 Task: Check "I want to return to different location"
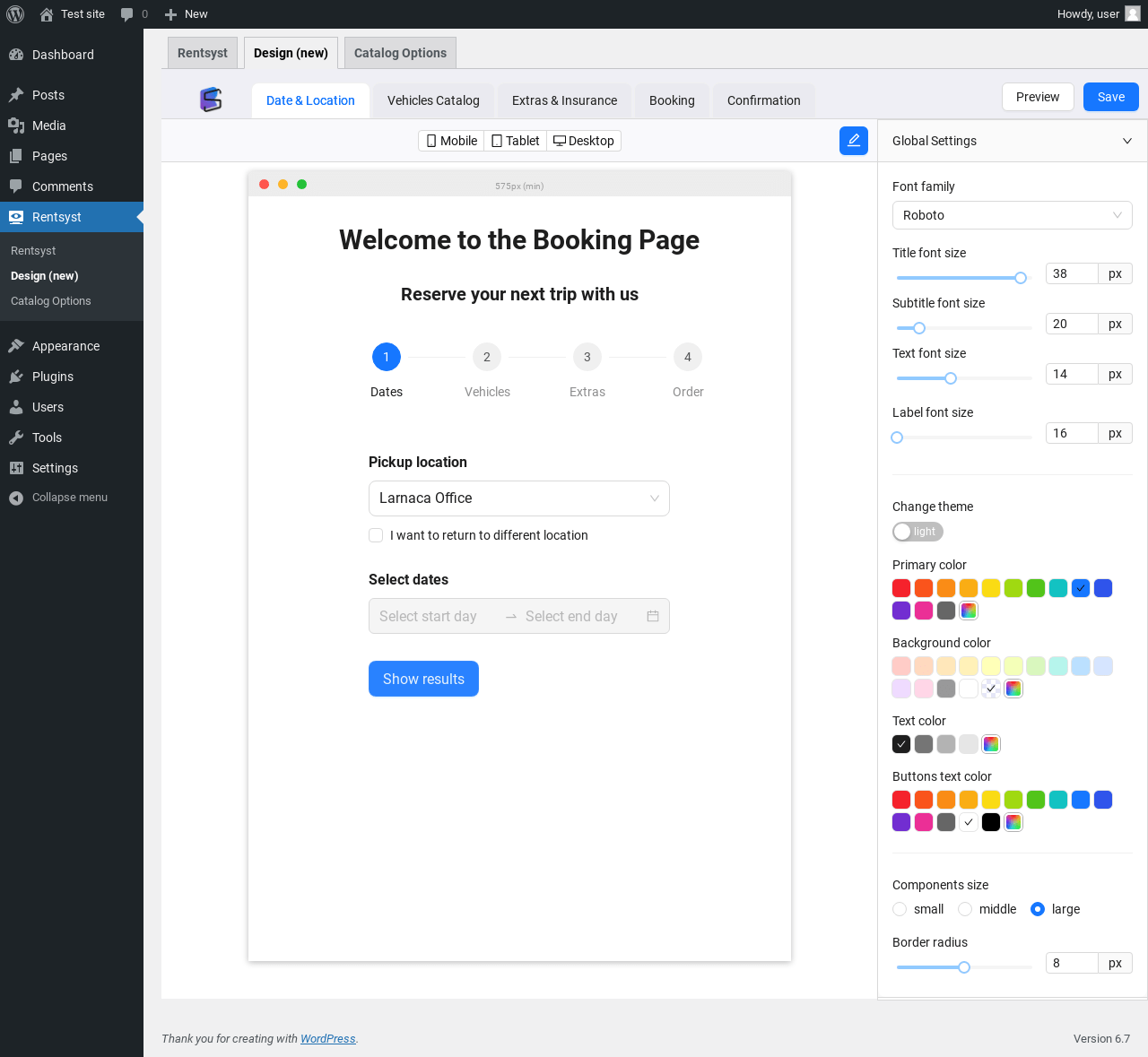click(376, 535)
